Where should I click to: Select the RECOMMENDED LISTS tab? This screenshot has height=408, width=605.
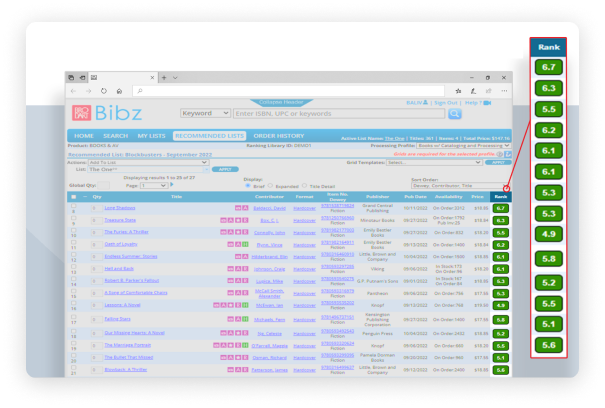click(210, 136)
